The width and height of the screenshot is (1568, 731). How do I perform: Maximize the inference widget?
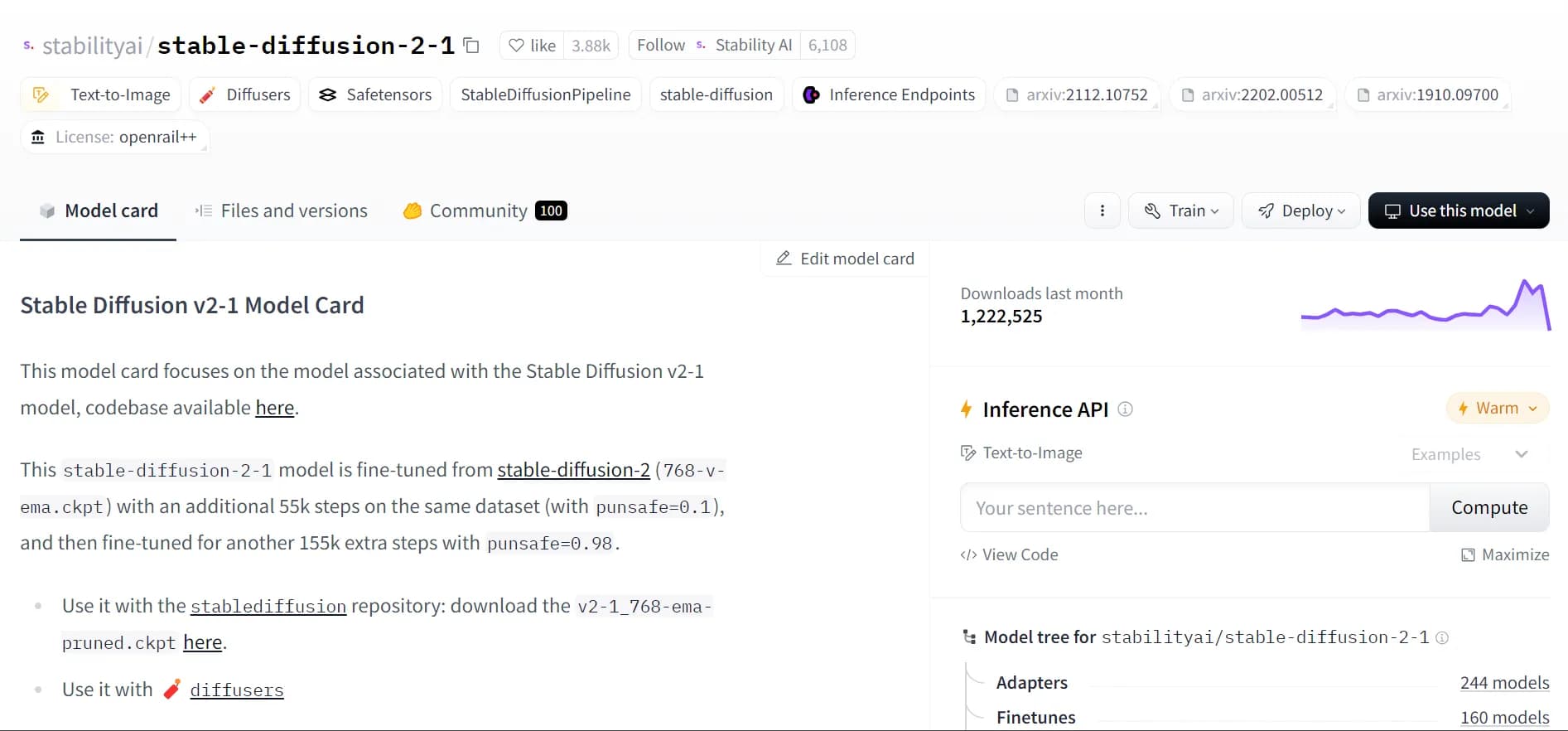[x=1505, y=554]
